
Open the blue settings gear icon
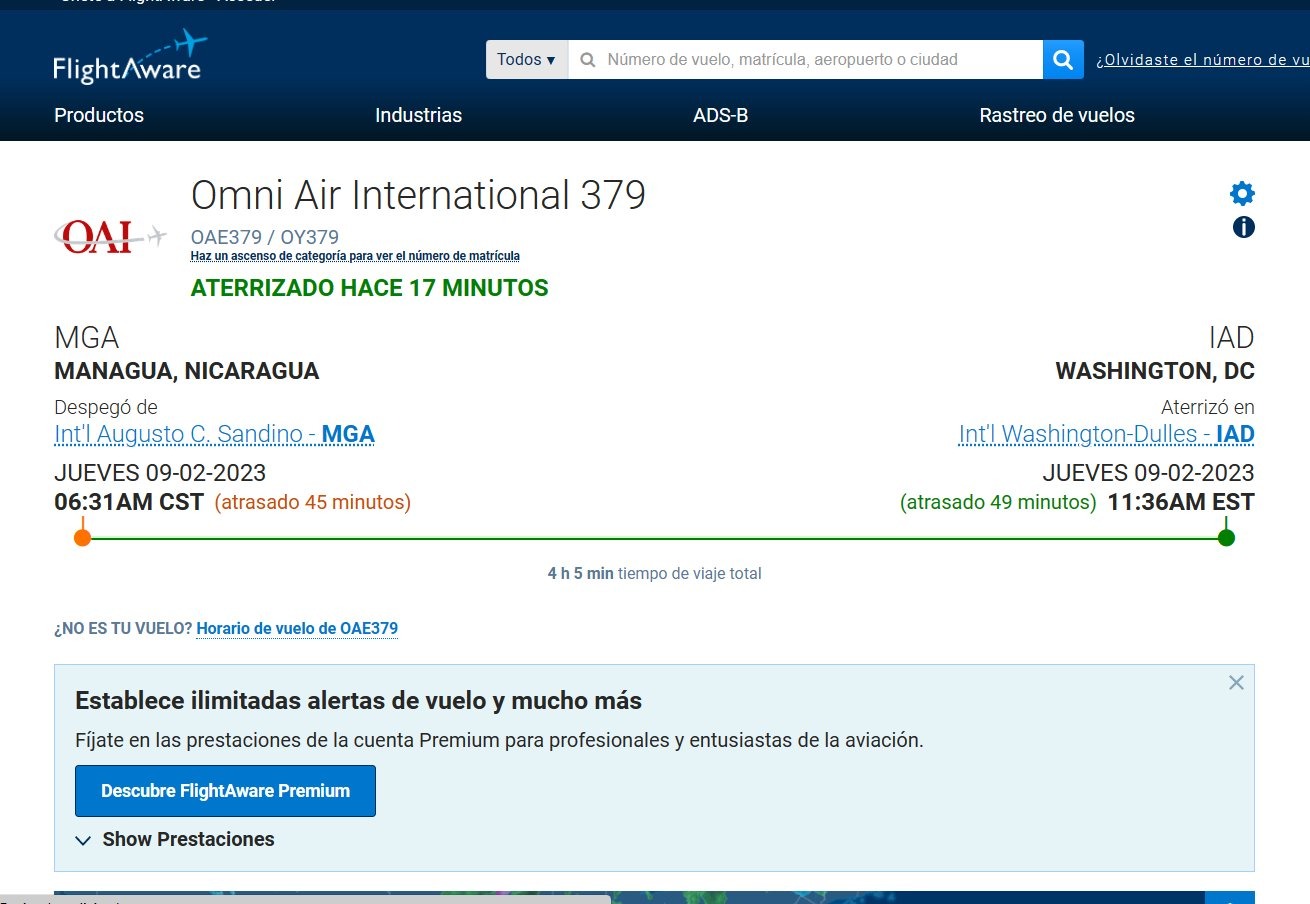1242,193
